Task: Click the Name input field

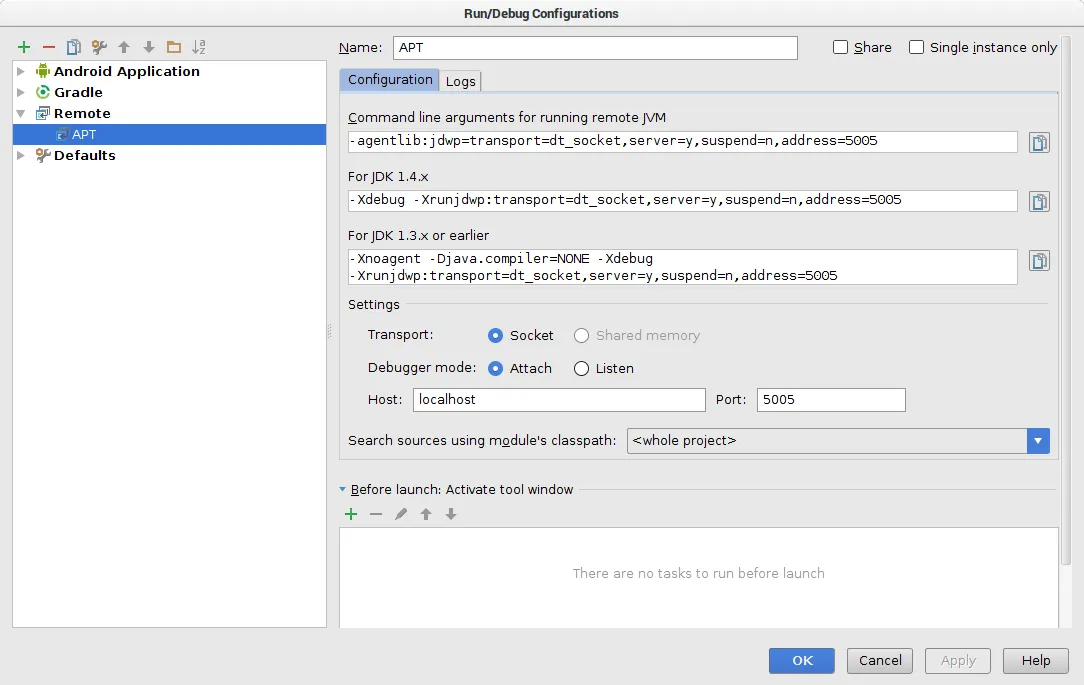Action: click(595, 48)
